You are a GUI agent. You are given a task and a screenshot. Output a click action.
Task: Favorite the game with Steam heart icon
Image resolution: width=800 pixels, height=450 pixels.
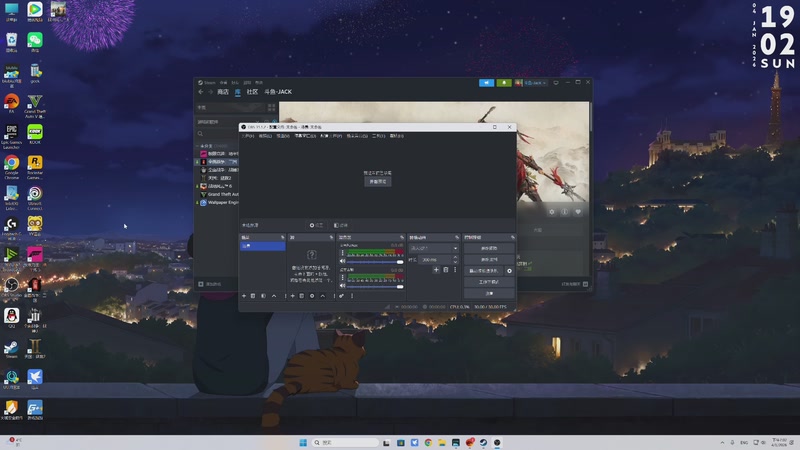578,212
